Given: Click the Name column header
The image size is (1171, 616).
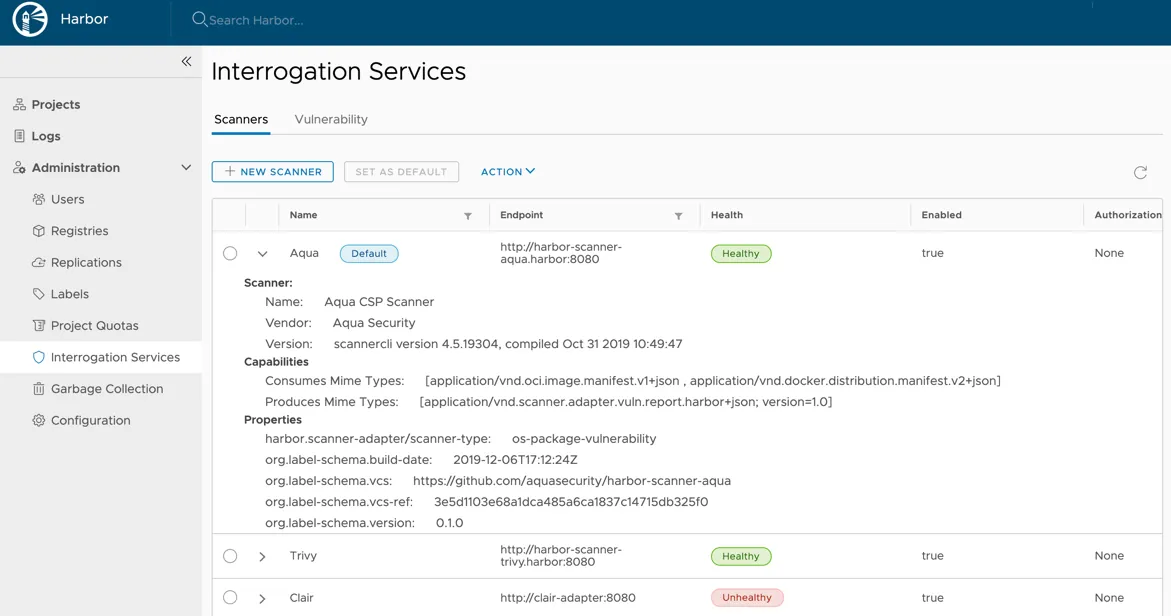Looking at the screenshot, I should (303, 215).
